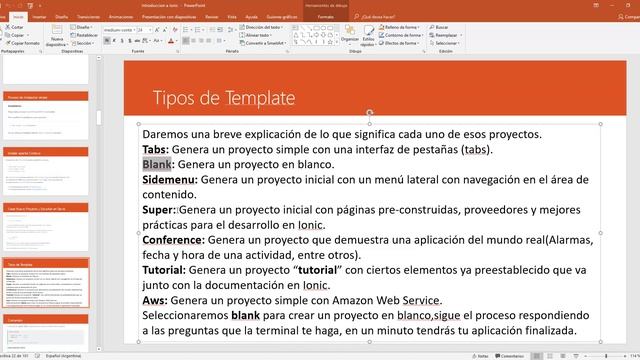Apply the red font color
Viewport: 640px width, 360px height.
click(171, 41)
